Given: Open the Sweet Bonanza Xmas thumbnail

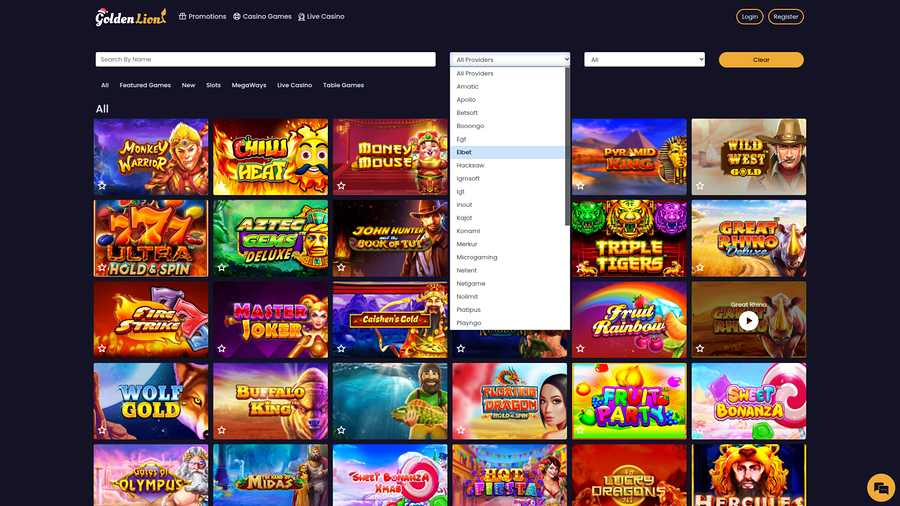Looking at the screenshot, I should tap(390, 475).
